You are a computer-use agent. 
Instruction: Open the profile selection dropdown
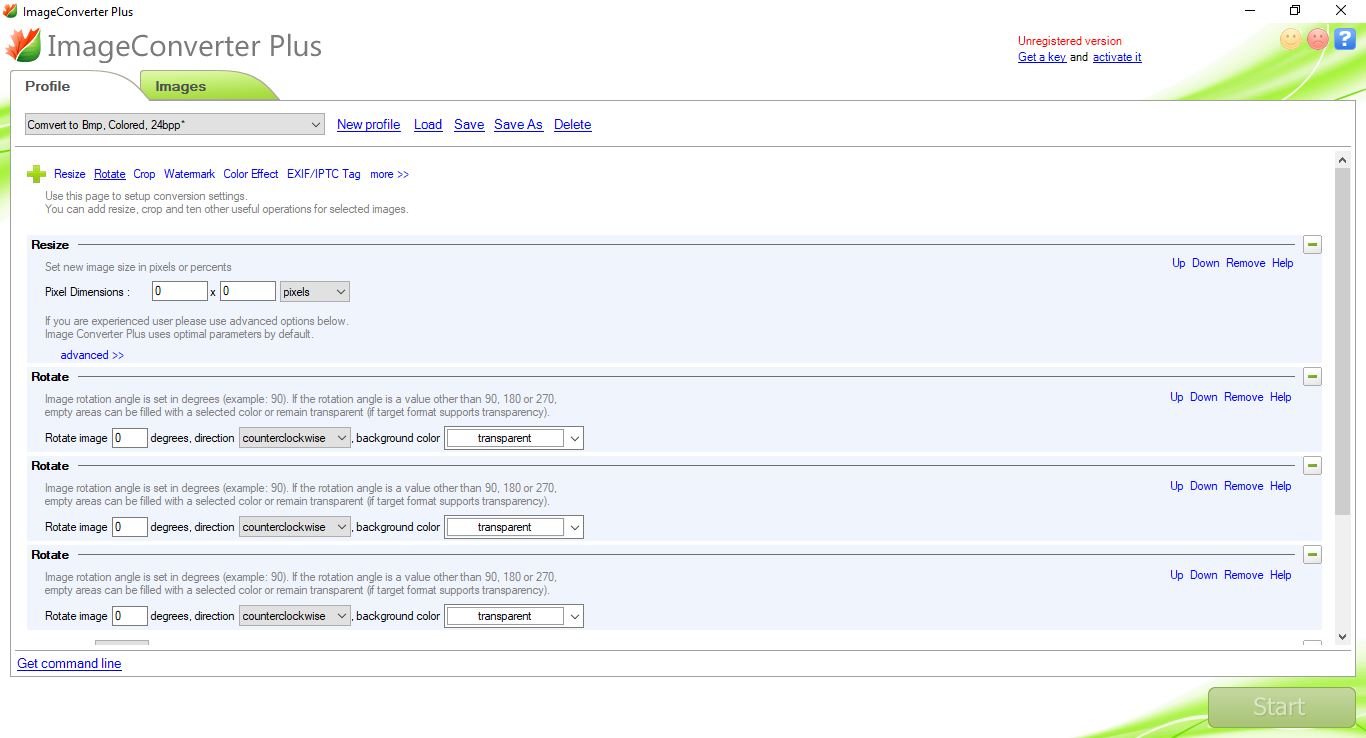point(175,125)
